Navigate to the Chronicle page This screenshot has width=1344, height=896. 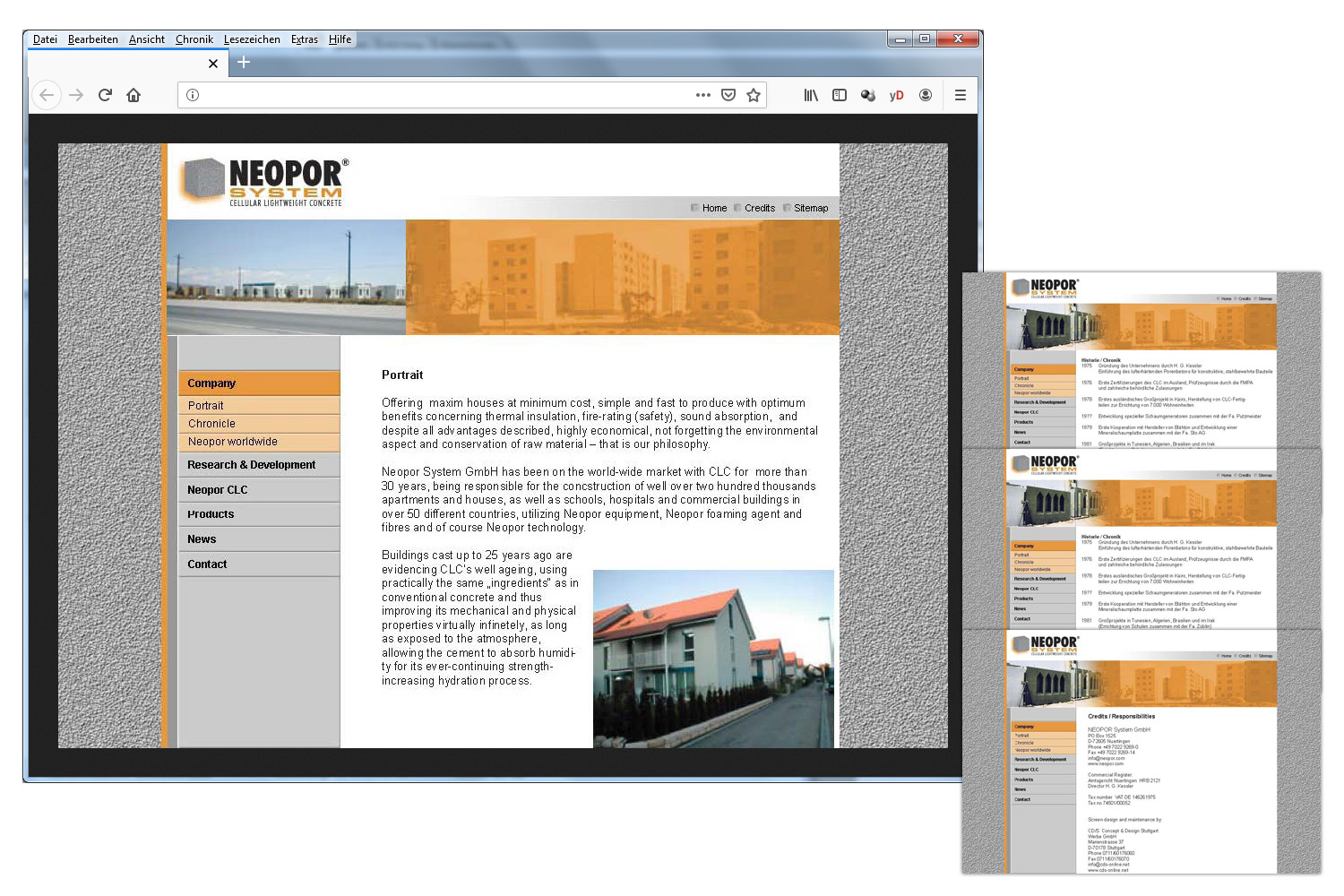211,423
